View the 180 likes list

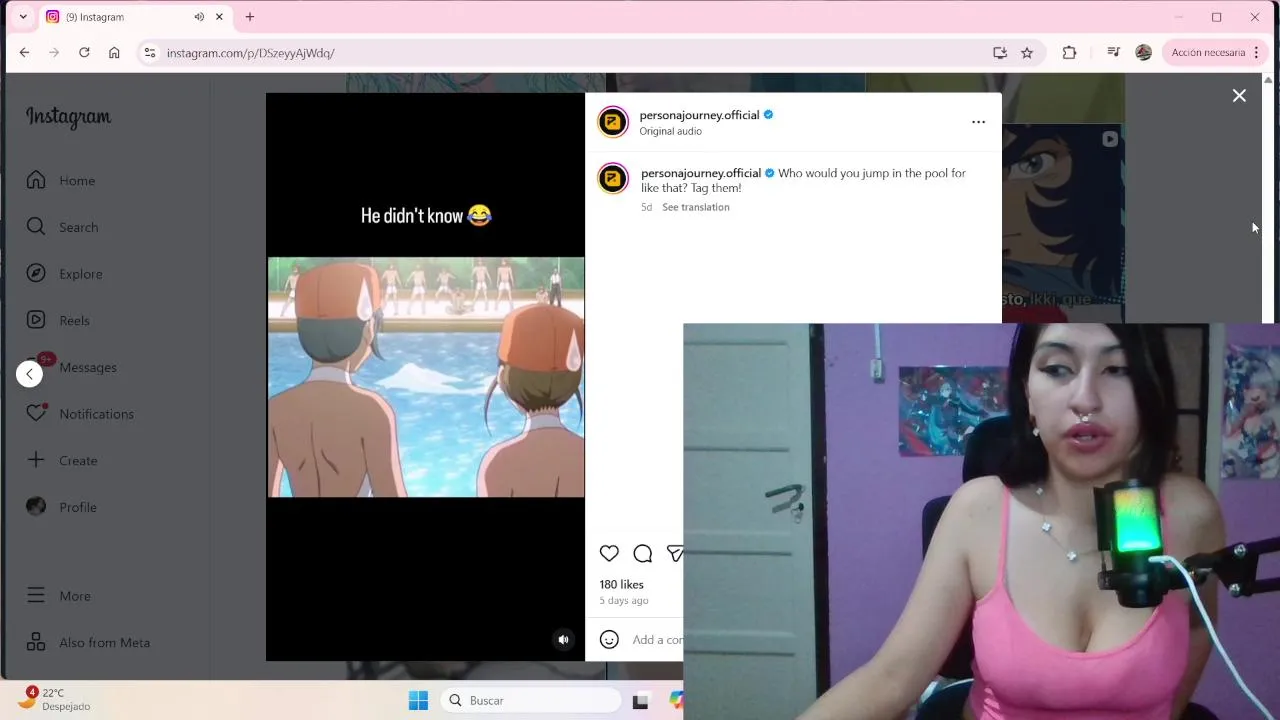[x=621, y=584]
